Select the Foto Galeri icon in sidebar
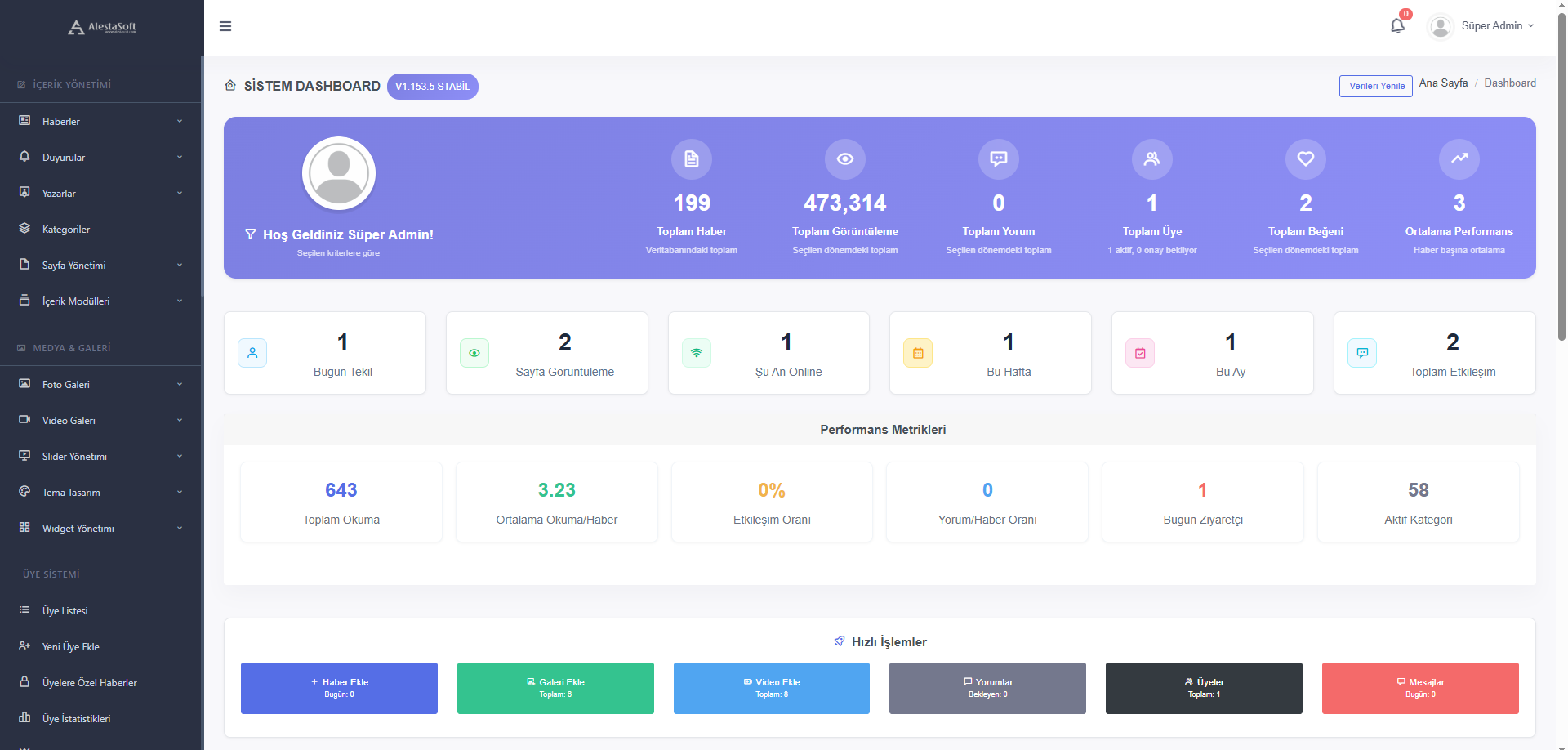This screenshot has height=750, width=1568. [x=24, y=384]
